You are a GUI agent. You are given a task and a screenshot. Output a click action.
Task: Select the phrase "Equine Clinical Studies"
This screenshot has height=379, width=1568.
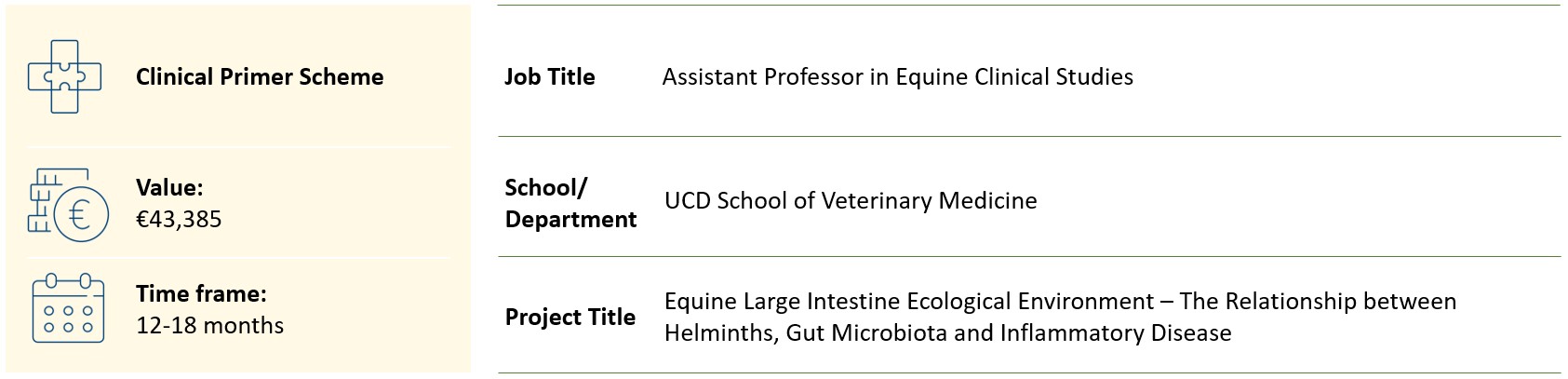click(1014, 77)
